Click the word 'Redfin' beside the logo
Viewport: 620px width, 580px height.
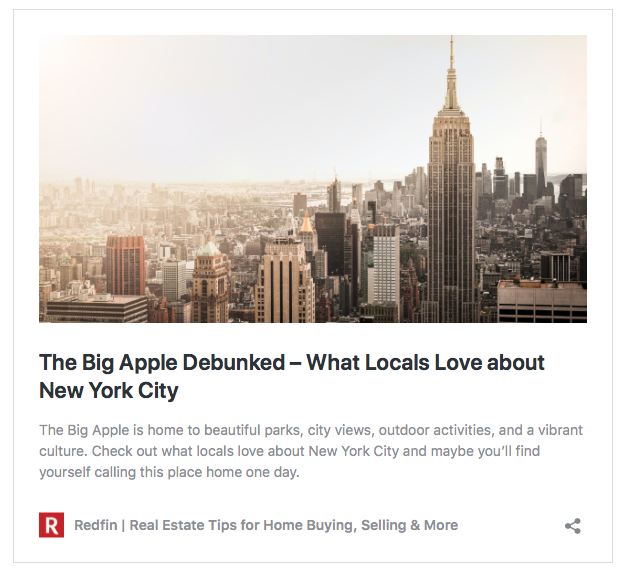96,525
